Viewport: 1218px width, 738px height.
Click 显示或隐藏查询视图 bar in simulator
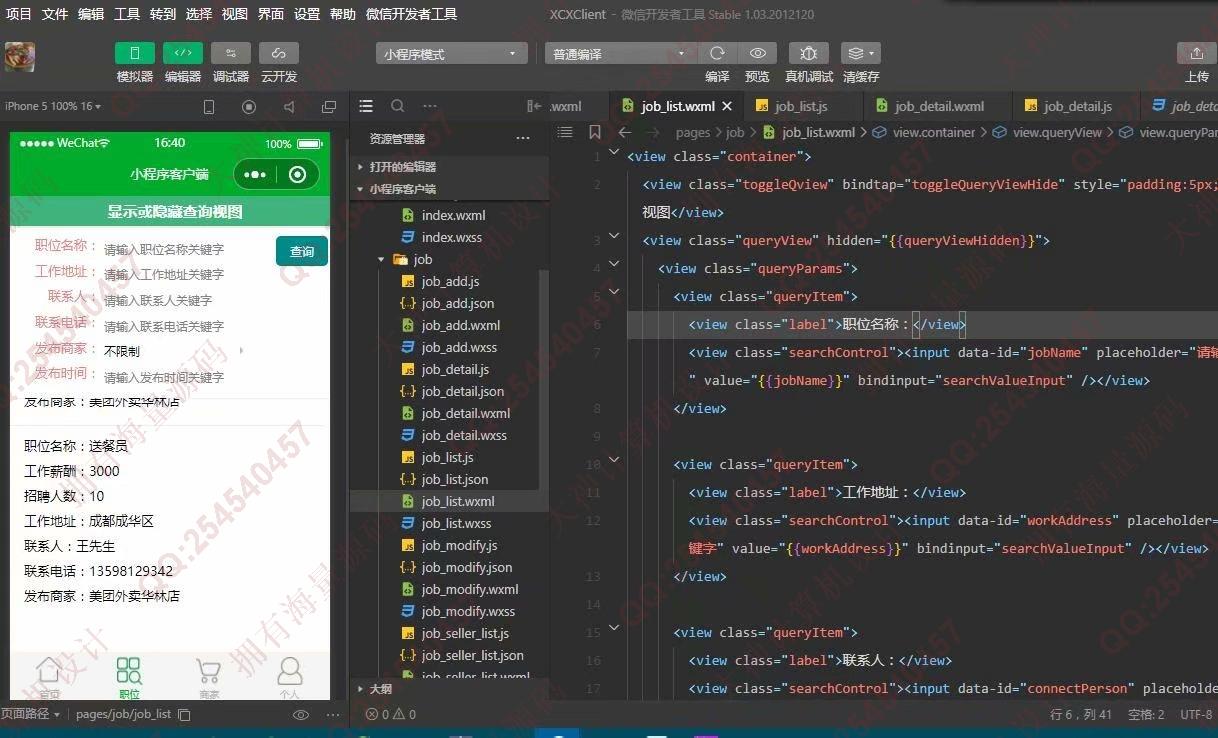point(175,211)
